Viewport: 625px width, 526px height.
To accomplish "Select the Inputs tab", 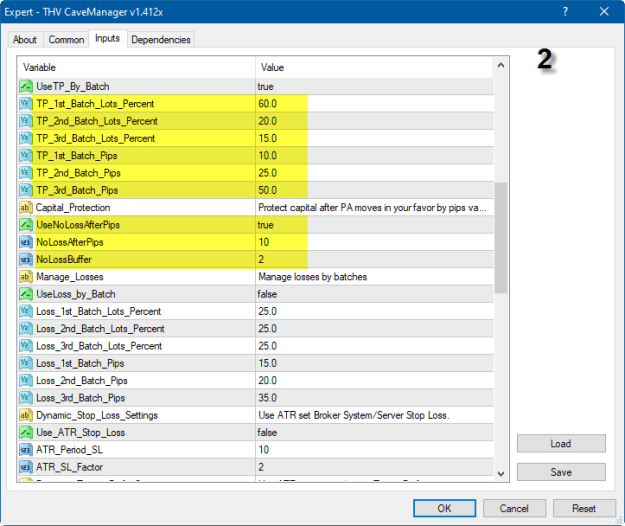I will (x=108, y=38).
